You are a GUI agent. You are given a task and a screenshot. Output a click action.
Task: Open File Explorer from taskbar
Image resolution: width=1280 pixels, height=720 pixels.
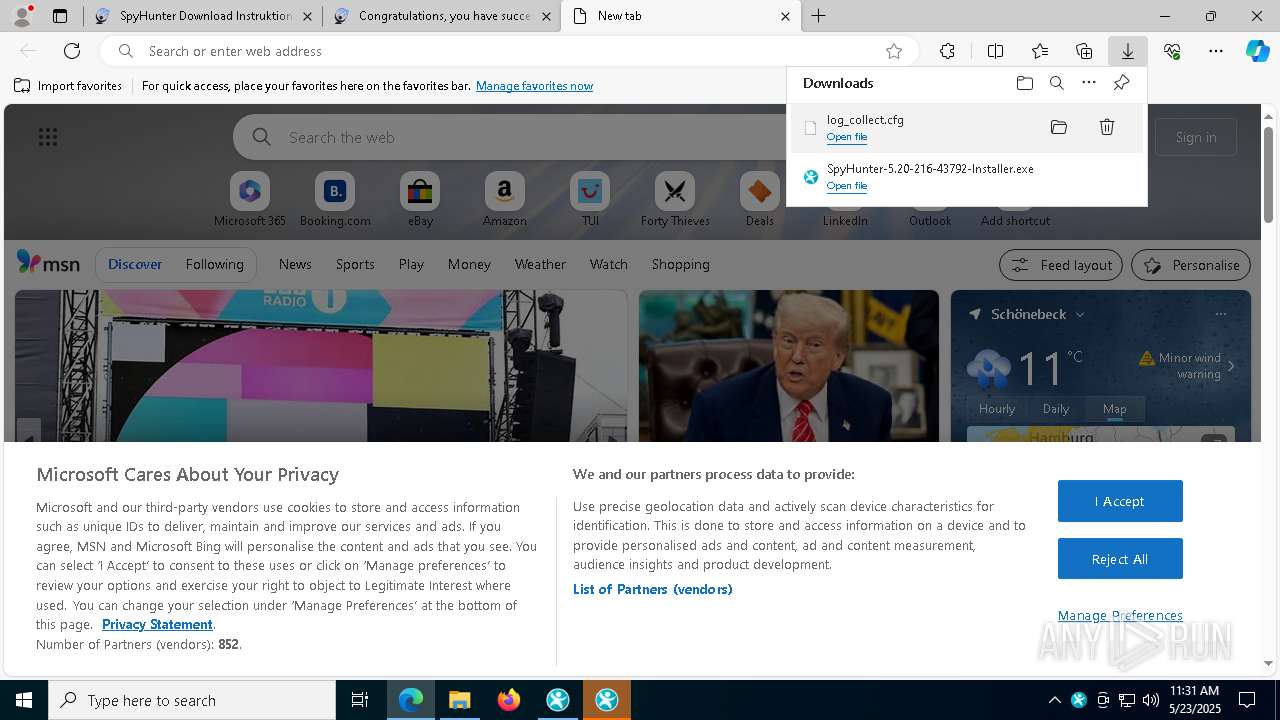click(459, 700)
